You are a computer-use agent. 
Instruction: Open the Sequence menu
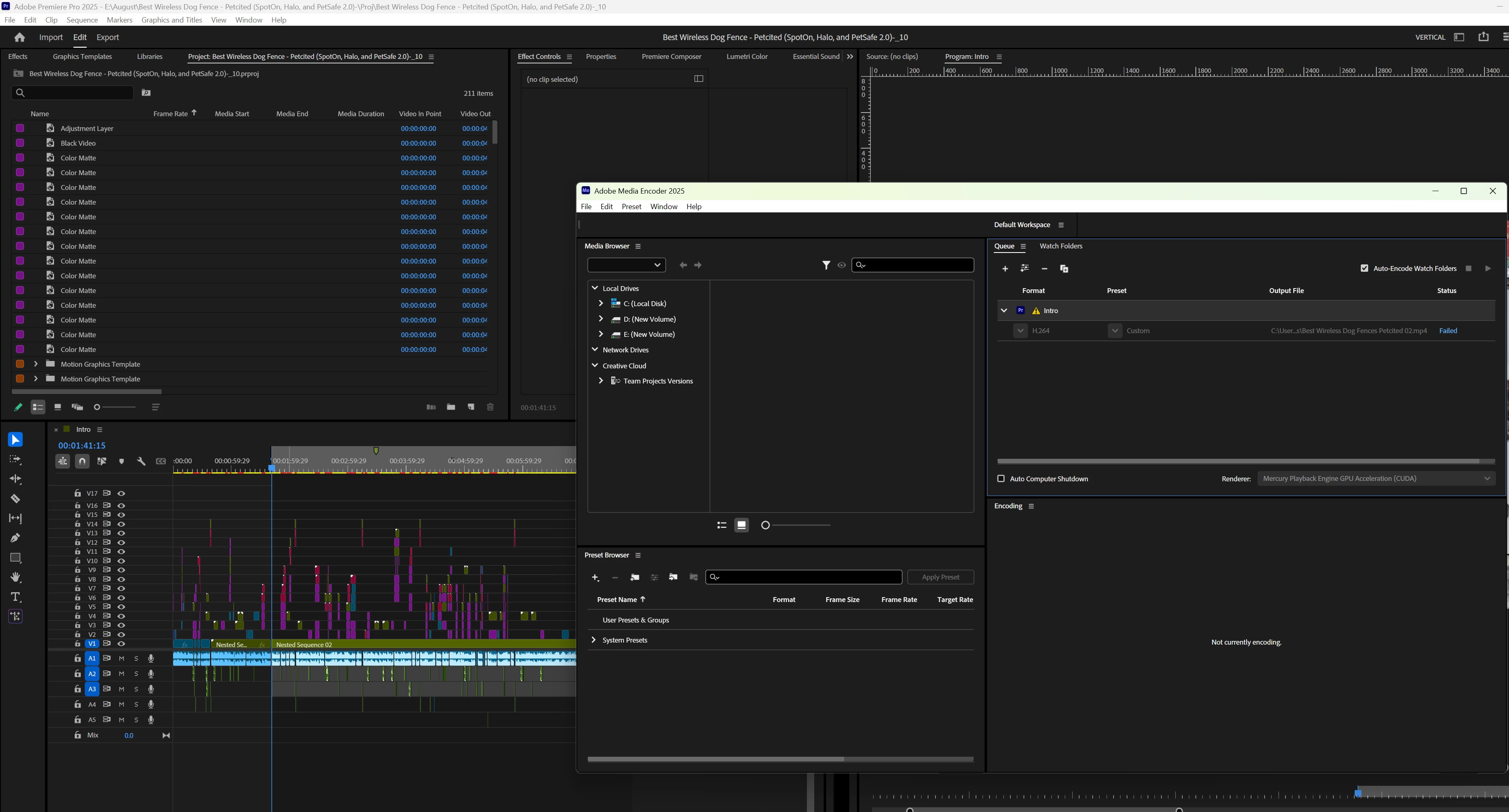pos(82,20)
